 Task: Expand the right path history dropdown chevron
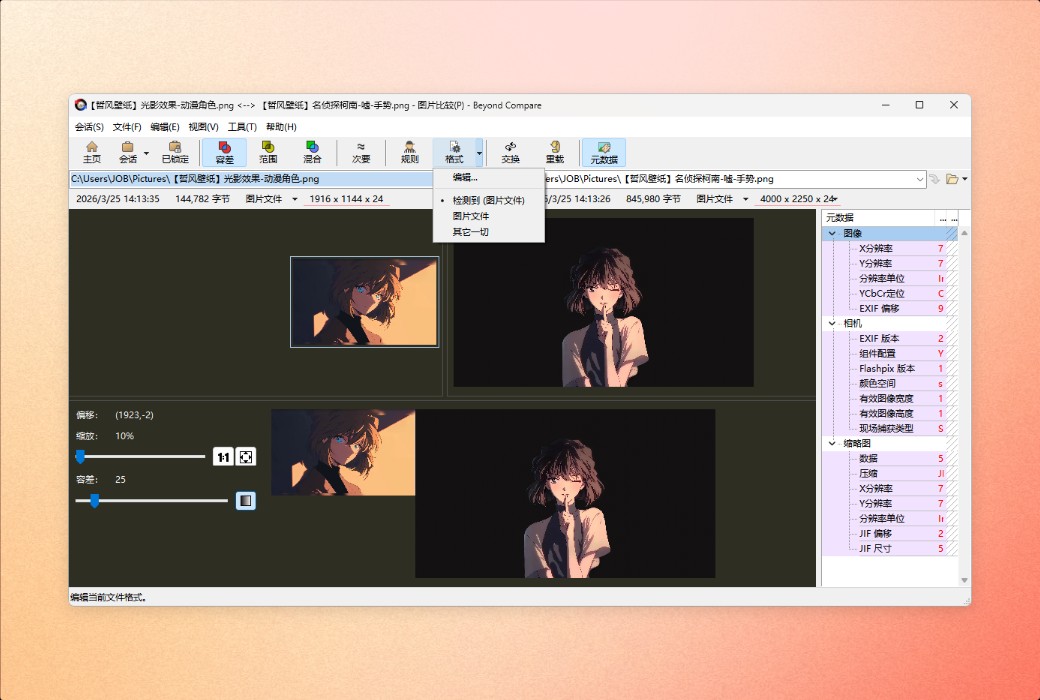919,179
